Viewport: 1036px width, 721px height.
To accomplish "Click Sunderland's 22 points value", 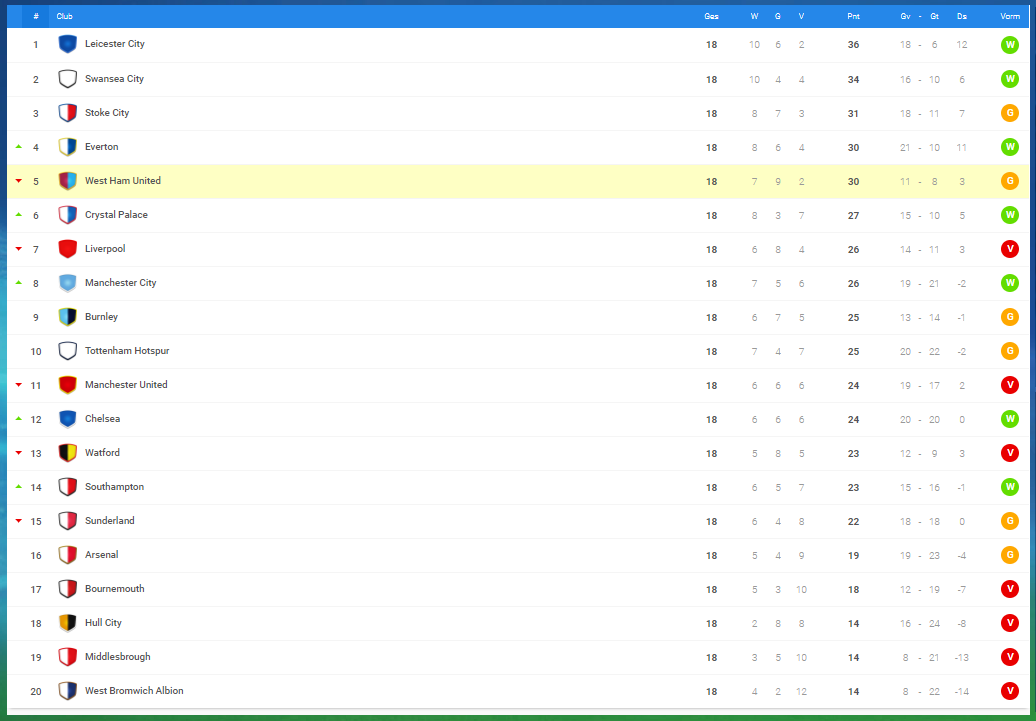I will [x=854, y=521].
